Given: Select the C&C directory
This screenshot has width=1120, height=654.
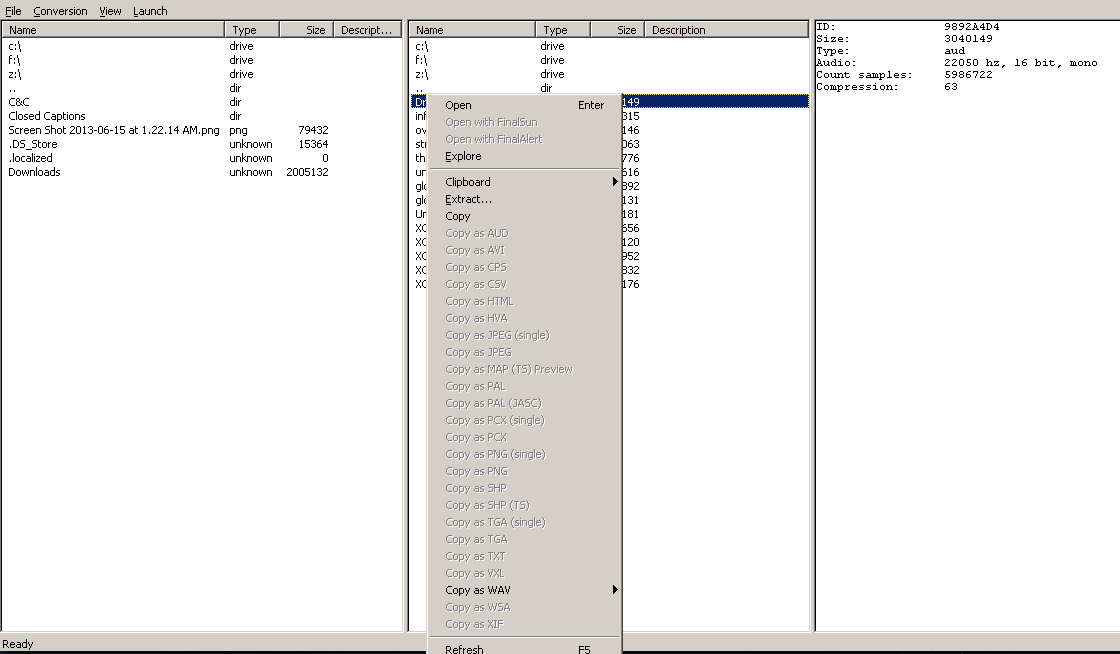Looking at the screenshot, I should point(19,102).
